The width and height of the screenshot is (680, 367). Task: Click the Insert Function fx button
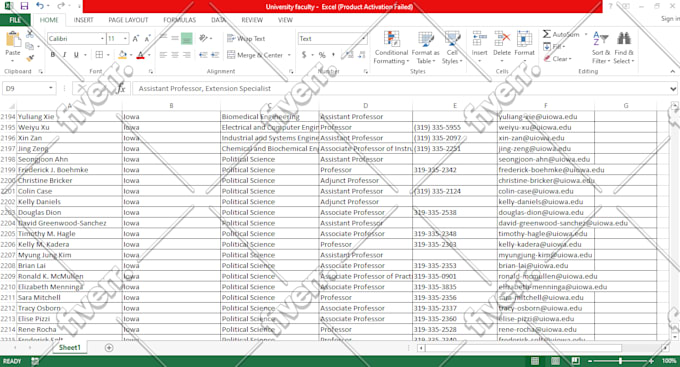121,88
